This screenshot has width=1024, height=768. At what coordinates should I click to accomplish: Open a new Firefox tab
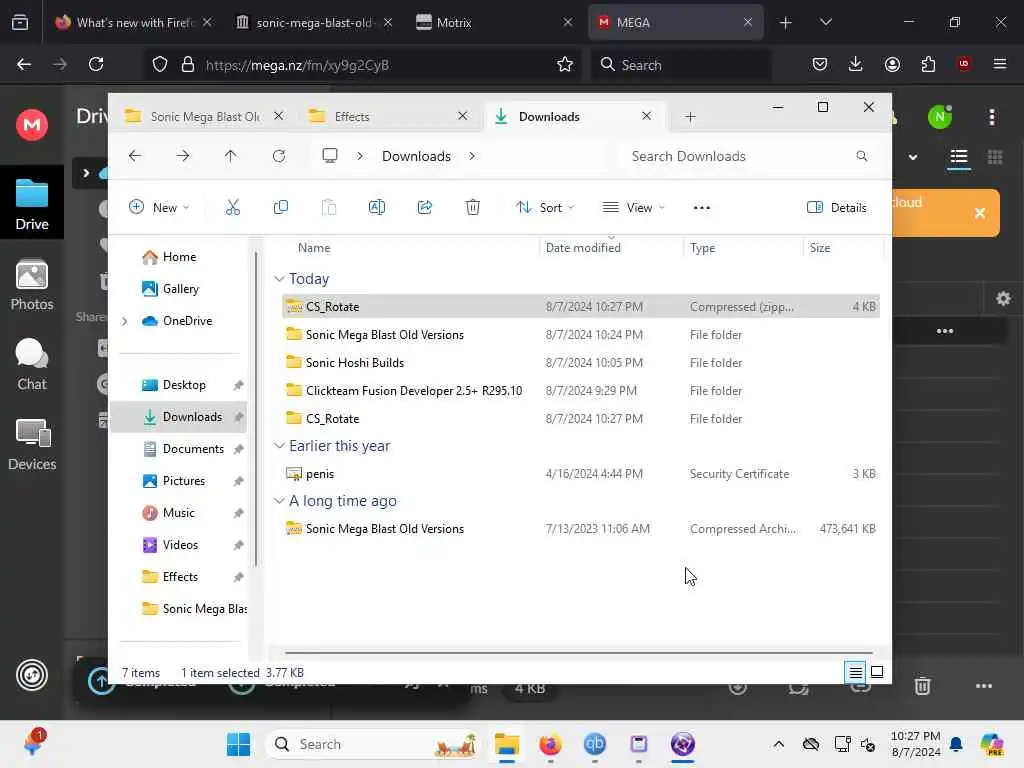pyautogui.click(x=786, y=22)
